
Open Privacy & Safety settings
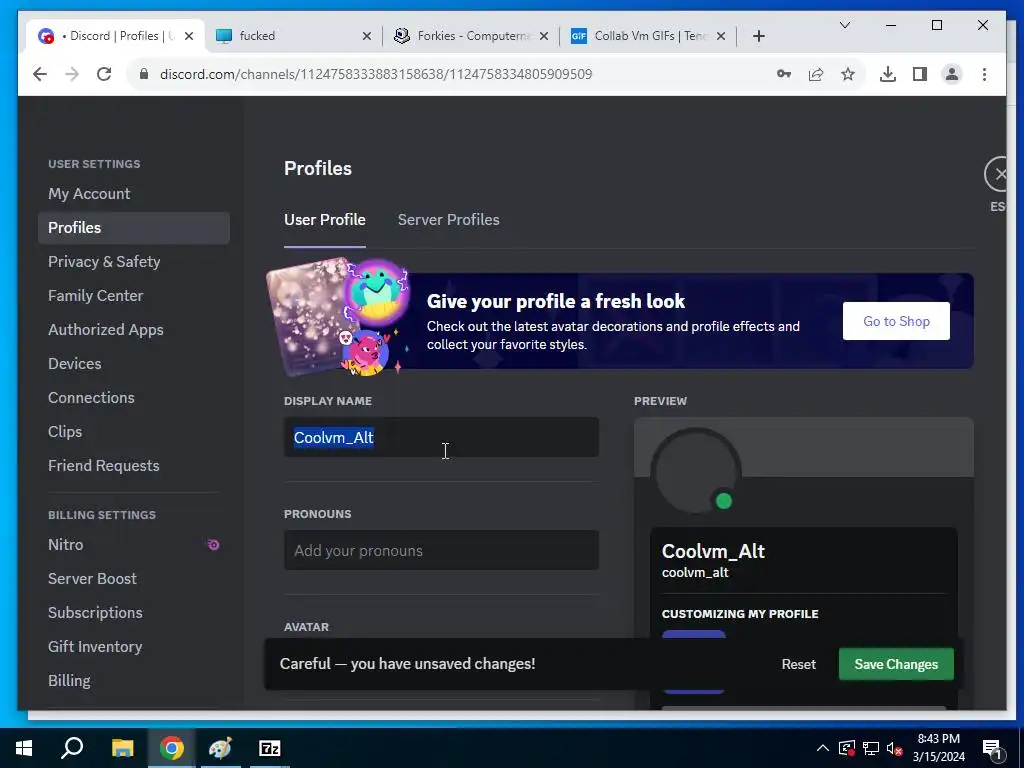pyautogui.click(x=134, y=262)
